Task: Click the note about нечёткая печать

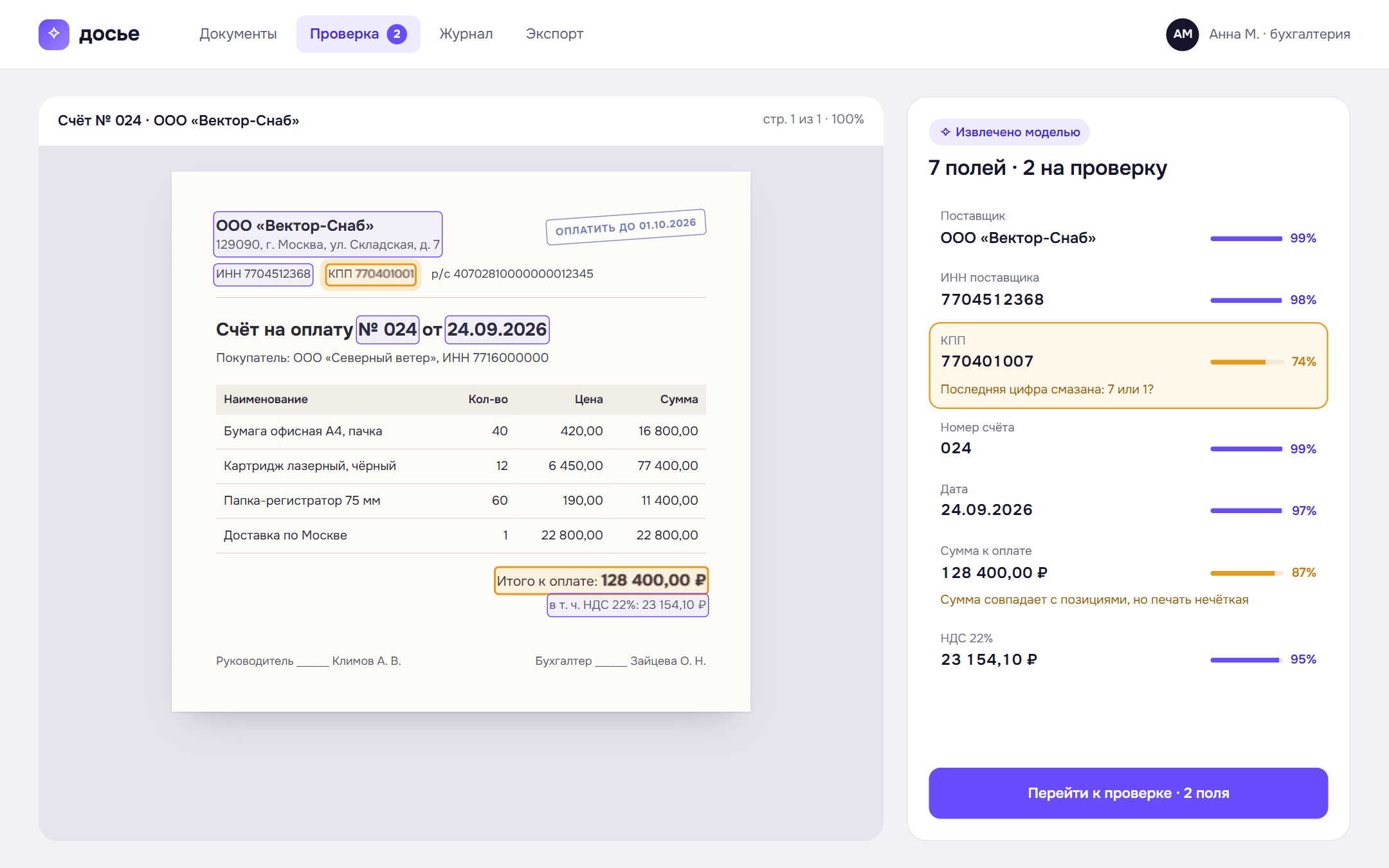Action: (x=1094, y=600)
